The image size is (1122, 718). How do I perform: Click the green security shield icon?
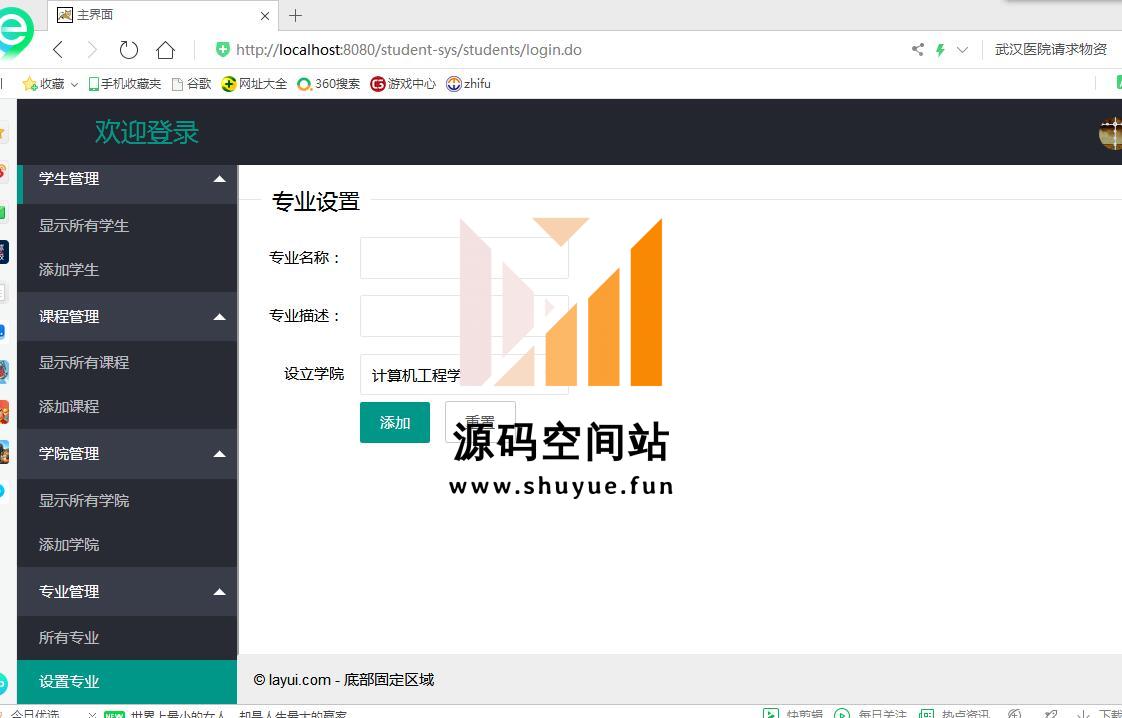[x=223, y=49]
